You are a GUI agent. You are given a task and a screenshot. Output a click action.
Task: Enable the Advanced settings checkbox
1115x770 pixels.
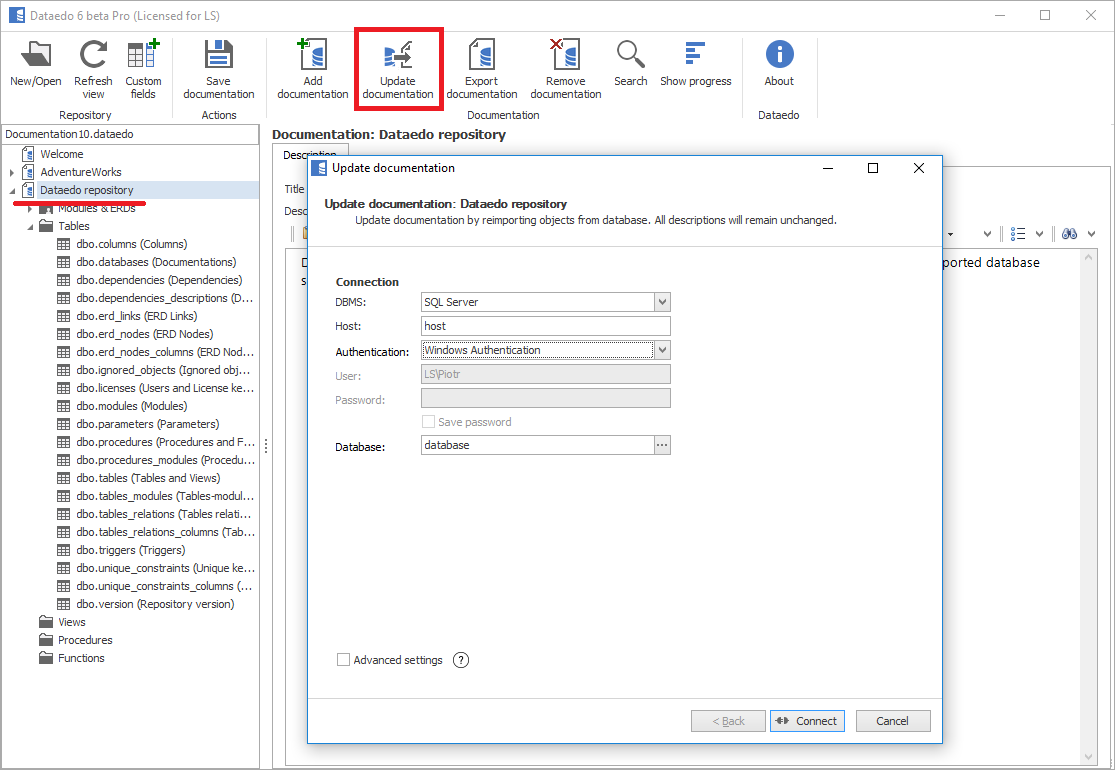(x=344, y=660)
